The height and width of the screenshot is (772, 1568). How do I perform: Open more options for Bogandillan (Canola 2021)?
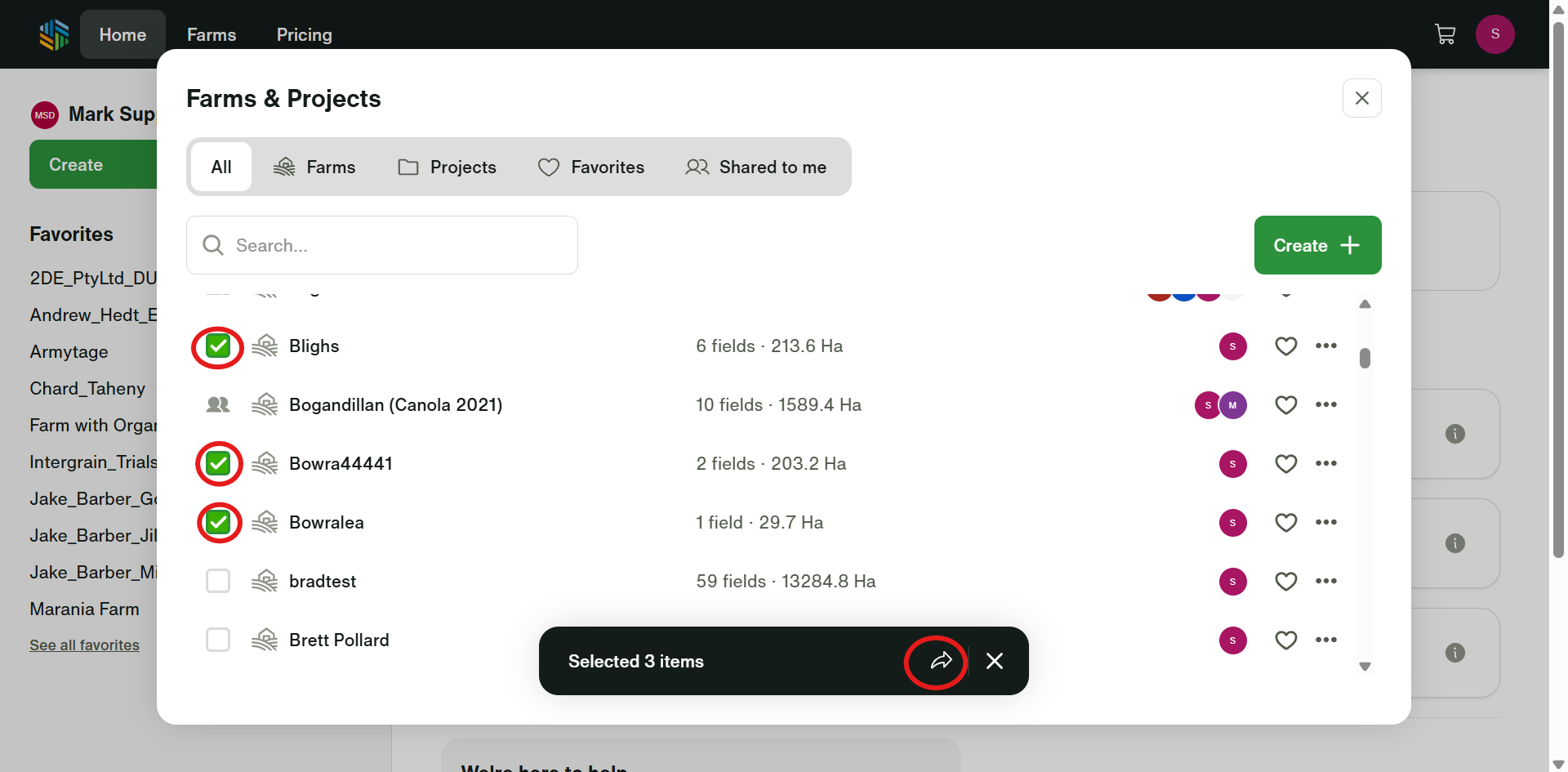pos(1325,405)
